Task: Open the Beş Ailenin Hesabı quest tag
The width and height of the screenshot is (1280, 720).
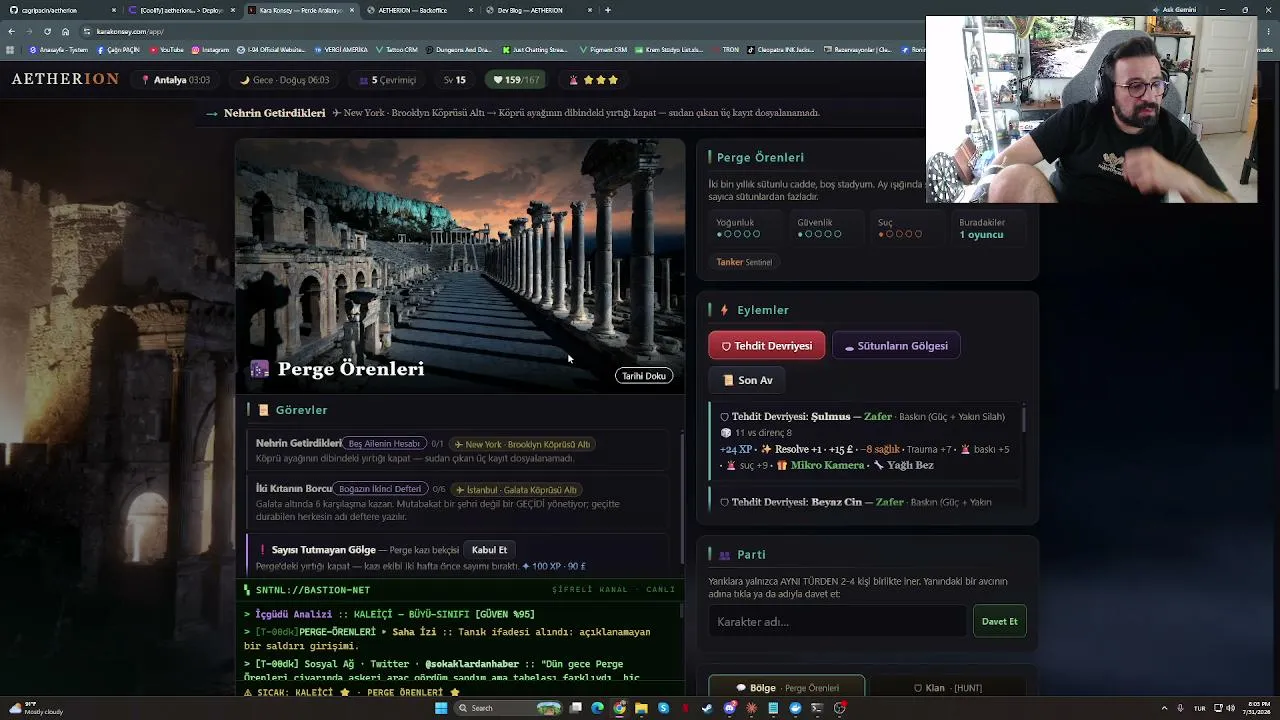Action: point(384,444)
